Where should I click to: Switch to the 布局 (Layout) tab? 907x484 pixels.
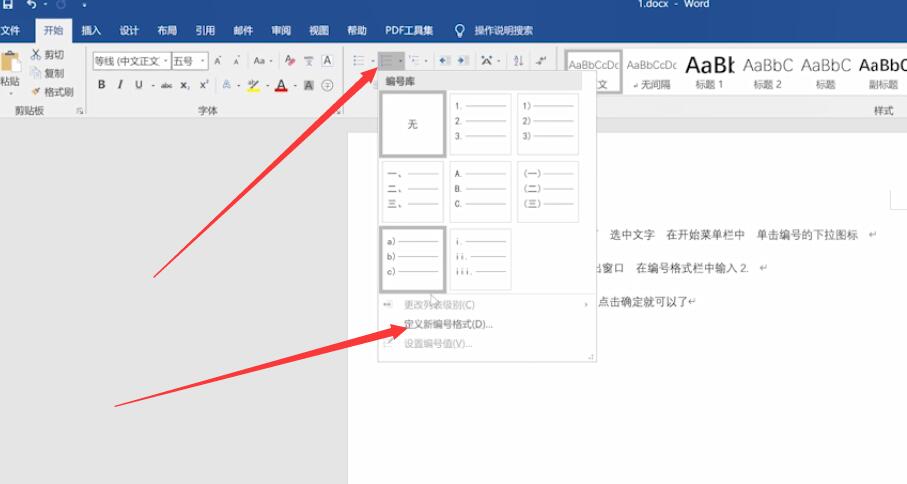(167, 31)
